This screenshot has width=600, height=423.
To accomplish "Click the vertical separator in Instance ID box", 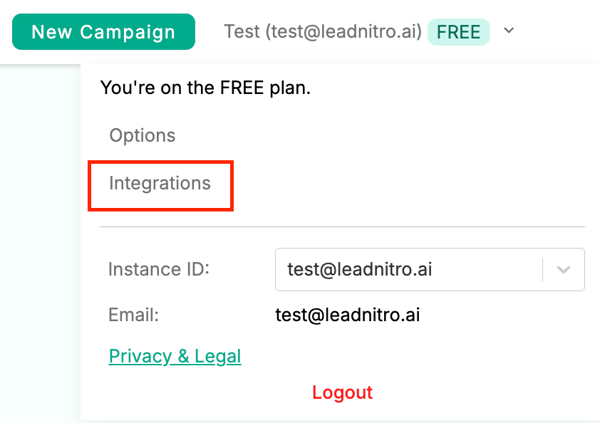I will point(543,270).
